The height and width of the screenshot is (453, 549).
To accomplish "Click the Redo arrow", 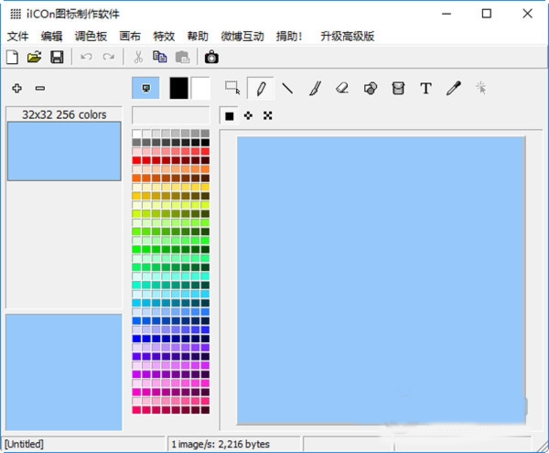I will tap(109, 57).
